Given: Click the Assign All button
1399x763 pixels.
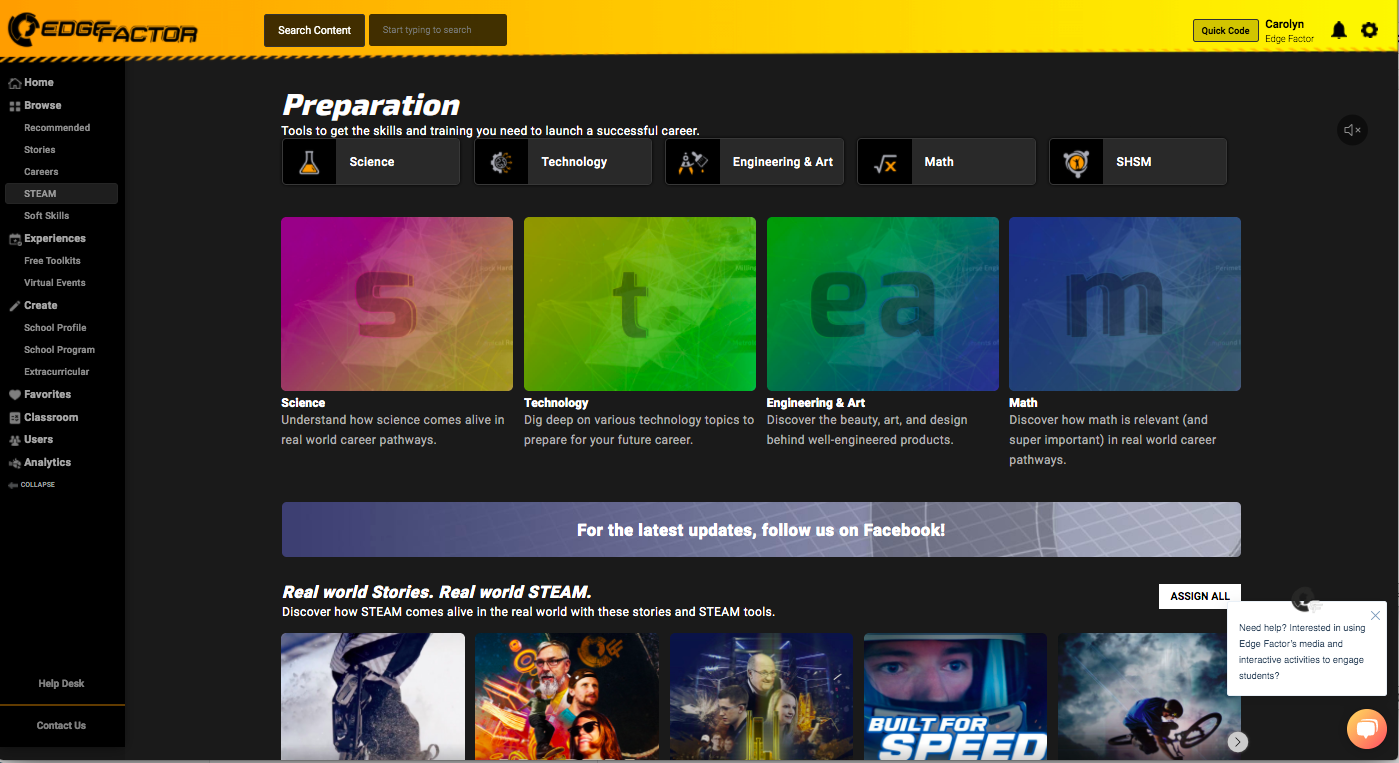Looking at the screenshot, I should 1199,596.
